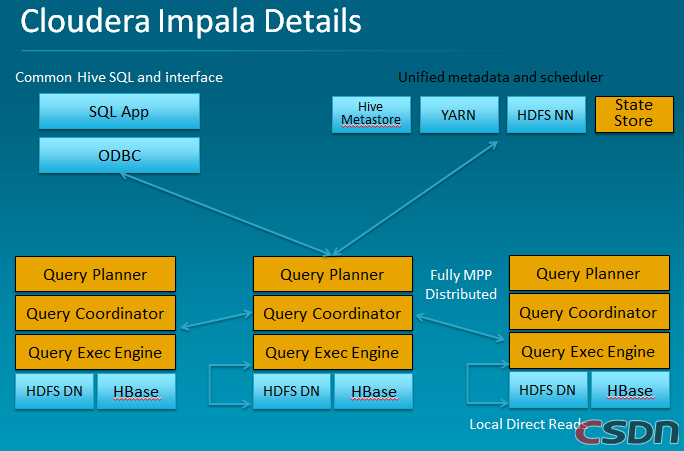Viewport: 684px width, 451px height.
Task: Click the orange State Store box
Action: 633,113
